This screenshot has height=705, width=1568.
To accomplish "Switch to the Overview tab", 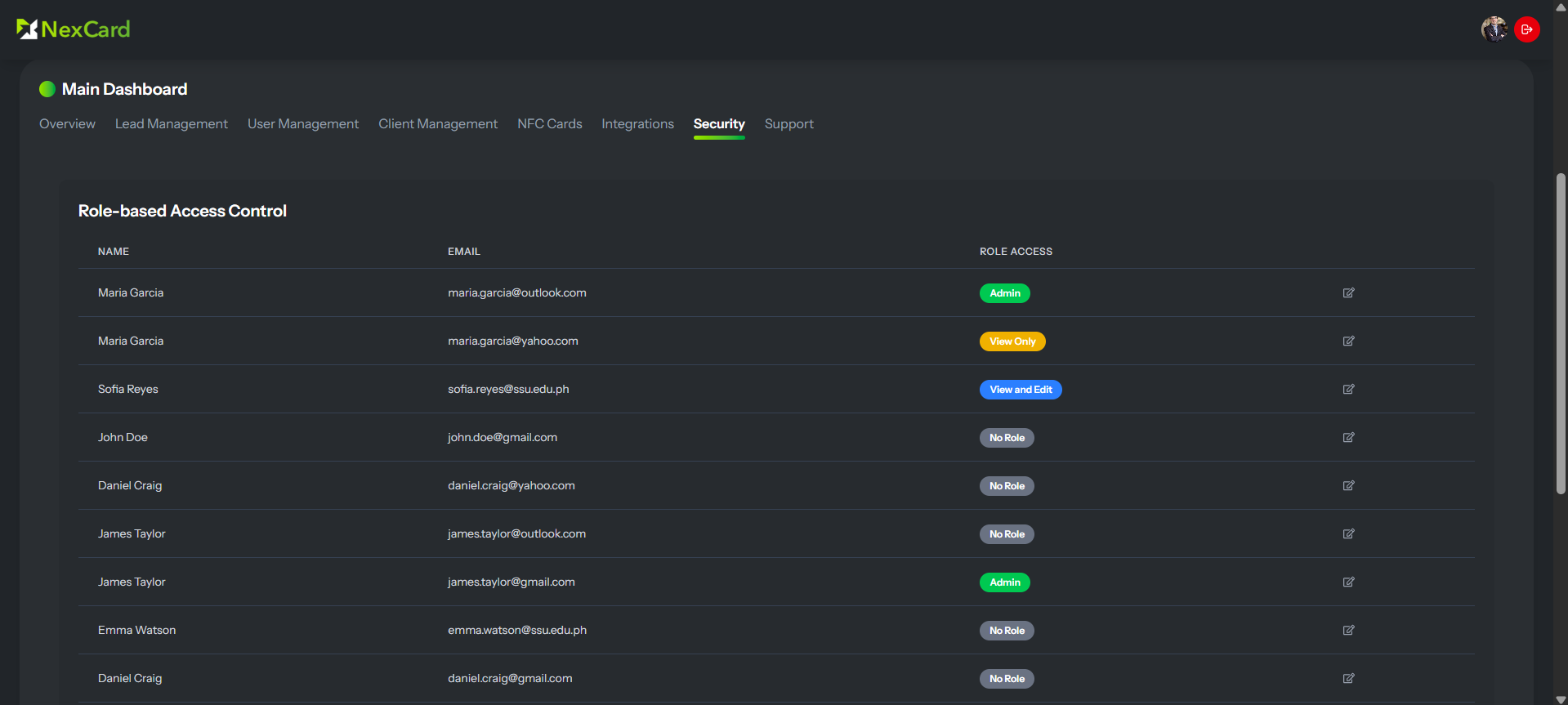I will 67,124.
